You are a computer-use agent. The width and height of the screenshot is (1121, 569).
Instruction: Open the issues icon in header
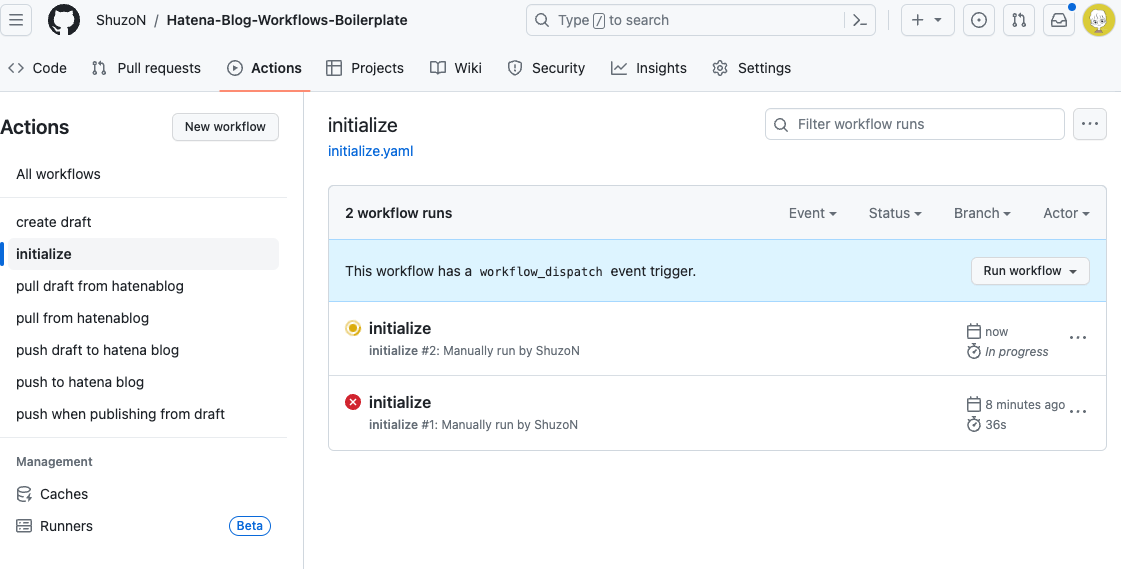pyautogui.click(x=979, y=20)
